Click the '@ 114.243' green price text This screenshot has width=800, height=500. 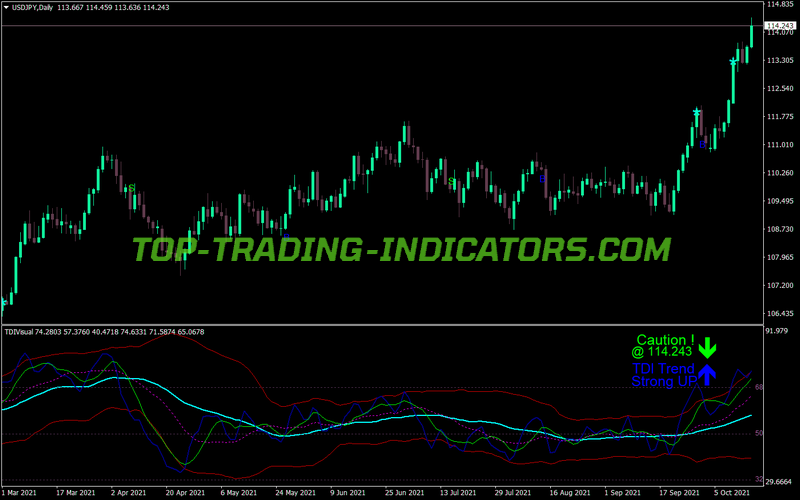[x=662, y=352]
